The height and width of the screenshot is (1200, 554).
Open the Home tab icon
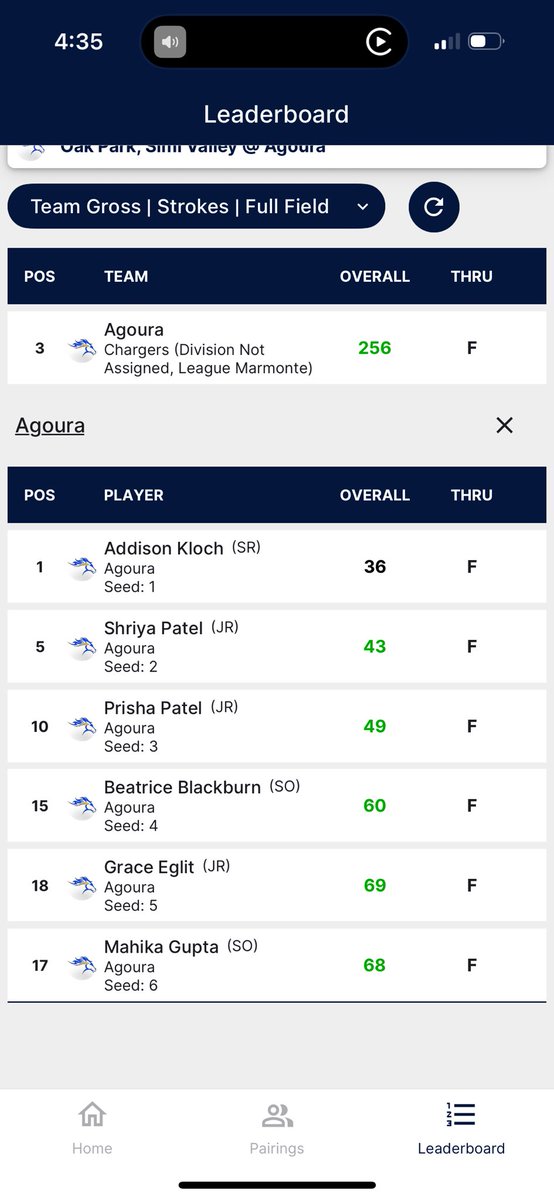tap(92, 1115)
